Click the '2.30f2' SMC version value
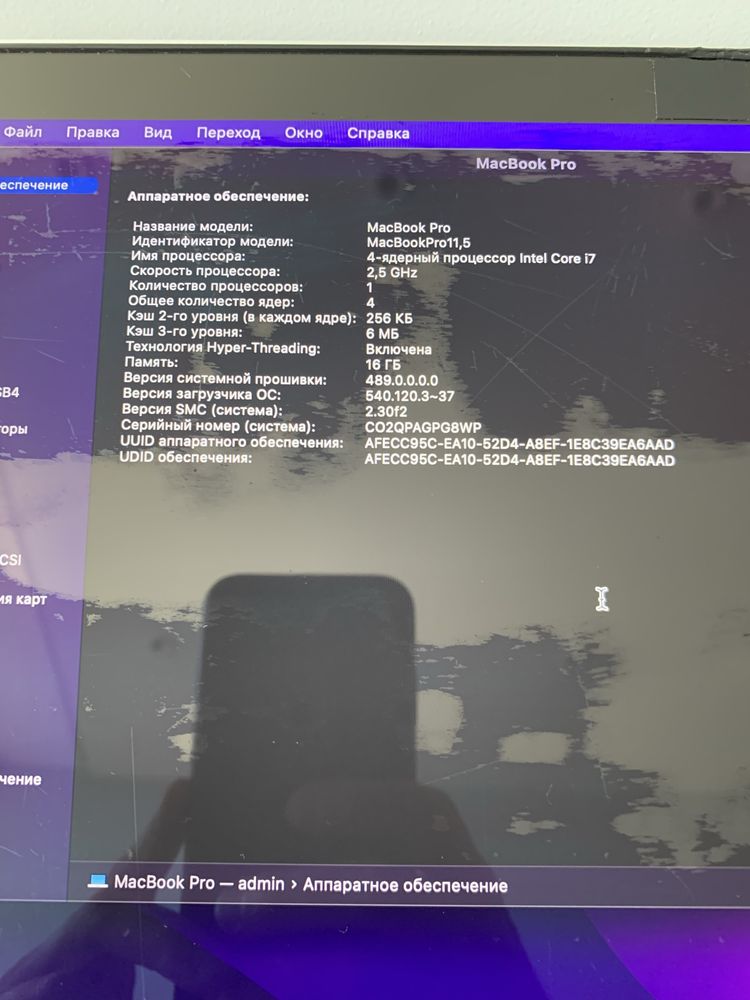 385,411
